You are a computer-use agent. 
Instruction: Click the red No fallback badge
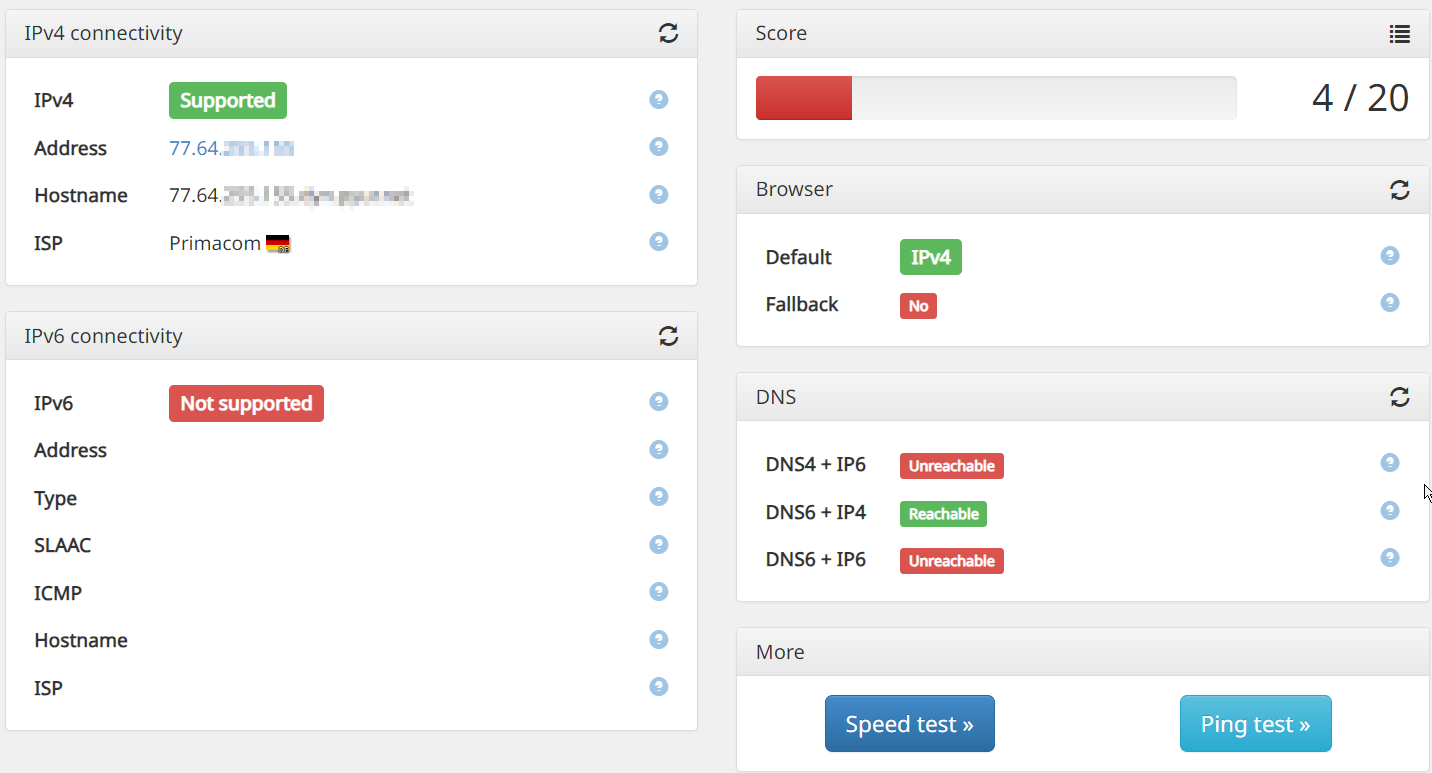click(x=918, y=306)
